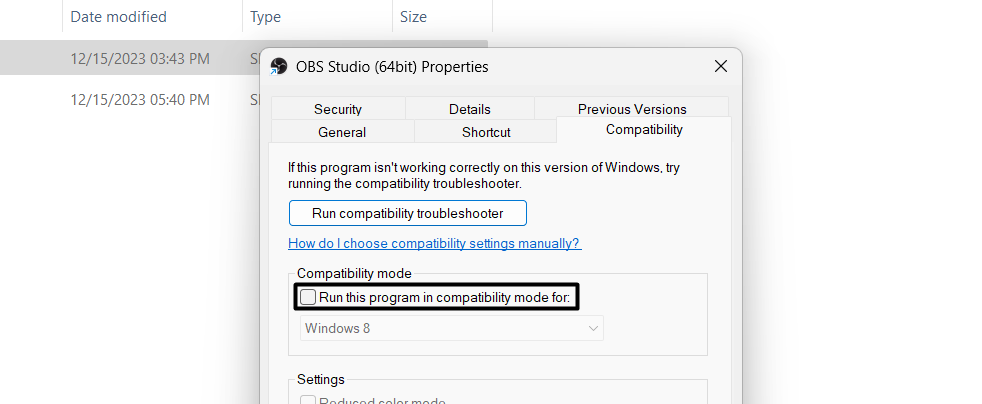The image size is (982, 404).
Task: Sort the file list by Size
Action: pos(412,17)
